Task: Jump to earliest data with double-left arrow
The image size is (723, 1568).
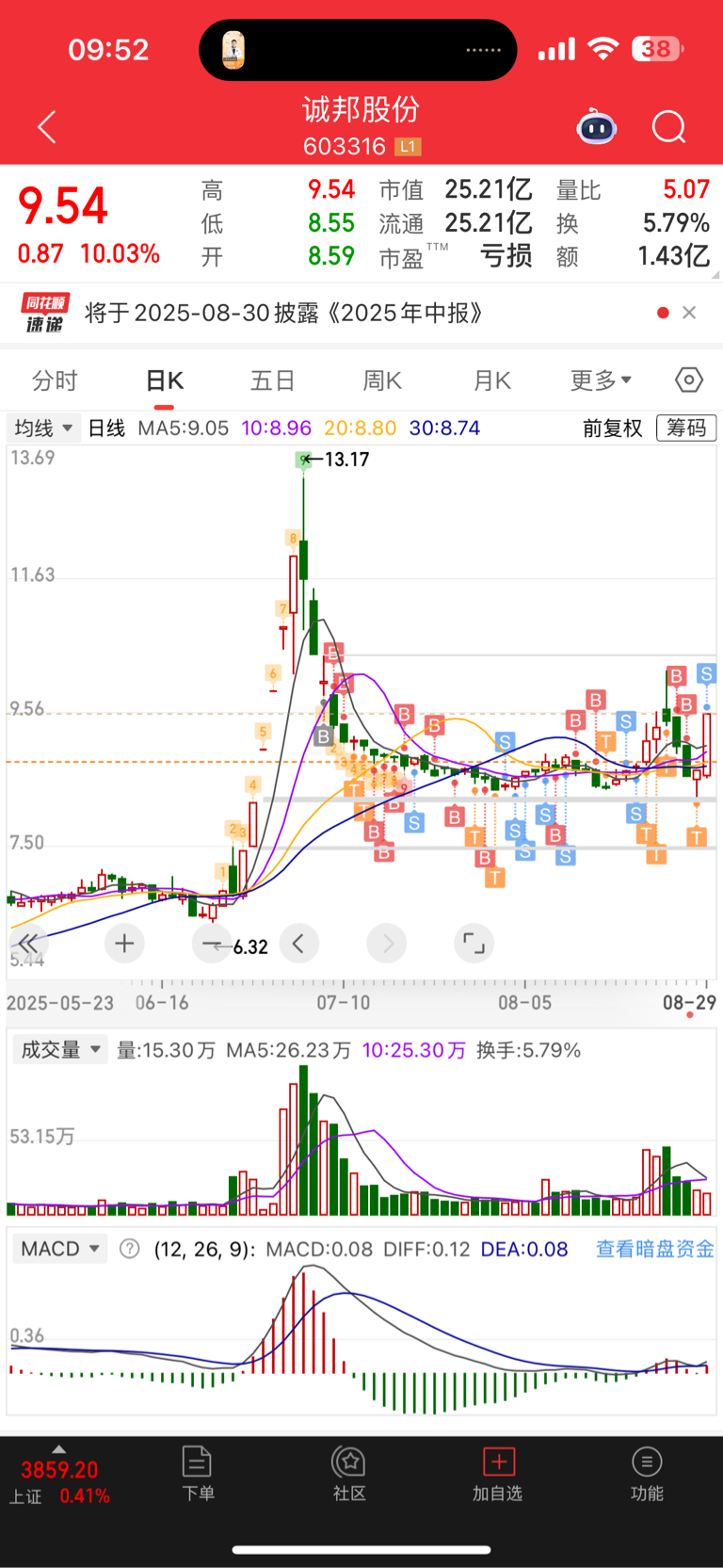Action: (x=28, y=943)
